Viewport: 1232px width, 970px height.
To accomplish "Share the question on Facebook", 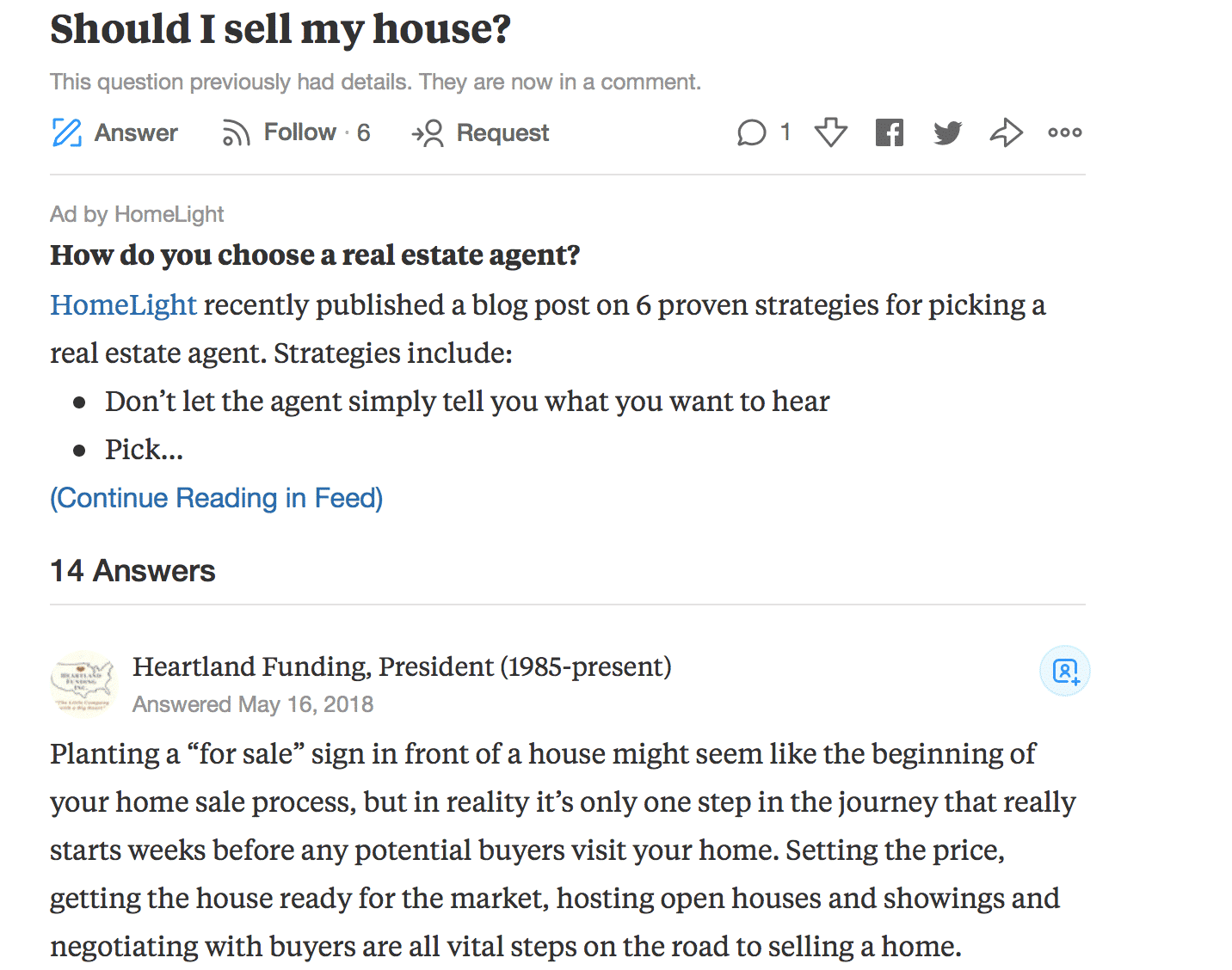I will tap(890, 132).
